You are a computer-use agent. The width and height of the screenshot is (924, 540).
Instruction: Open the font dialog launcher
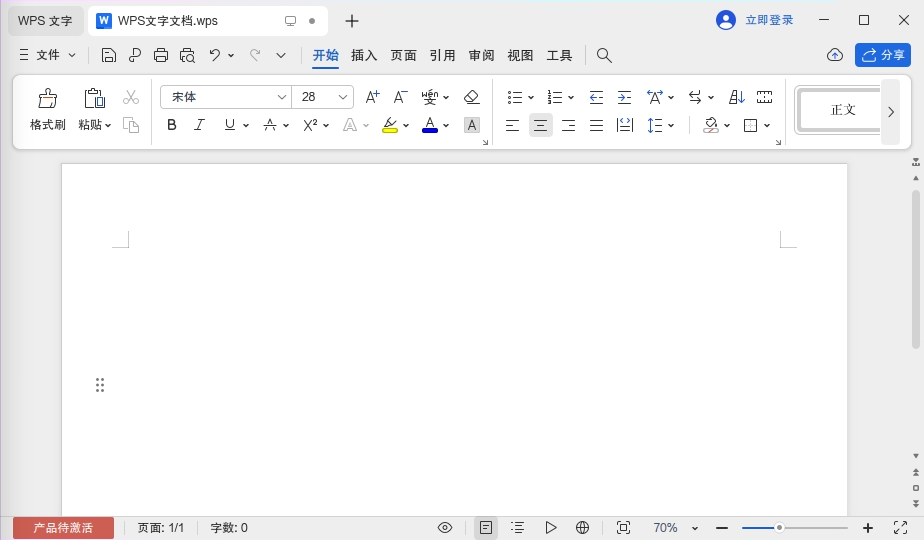click(485, 142)
